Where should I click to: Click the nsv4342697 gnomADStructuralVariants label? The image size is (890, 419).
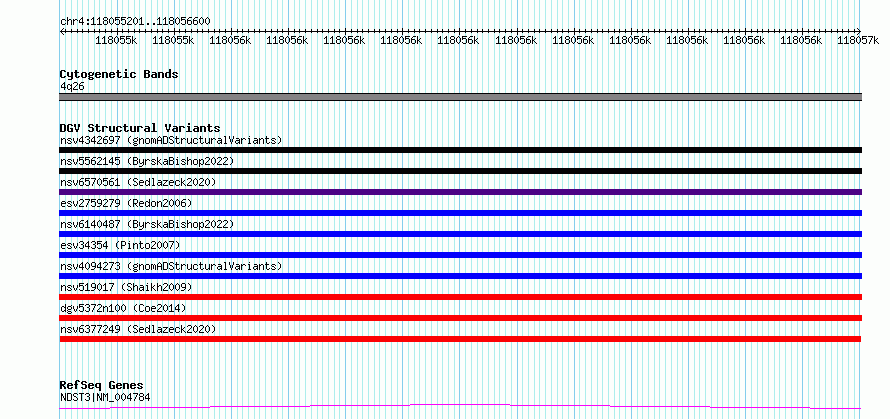pyautogui.click(x=171, y=140)
